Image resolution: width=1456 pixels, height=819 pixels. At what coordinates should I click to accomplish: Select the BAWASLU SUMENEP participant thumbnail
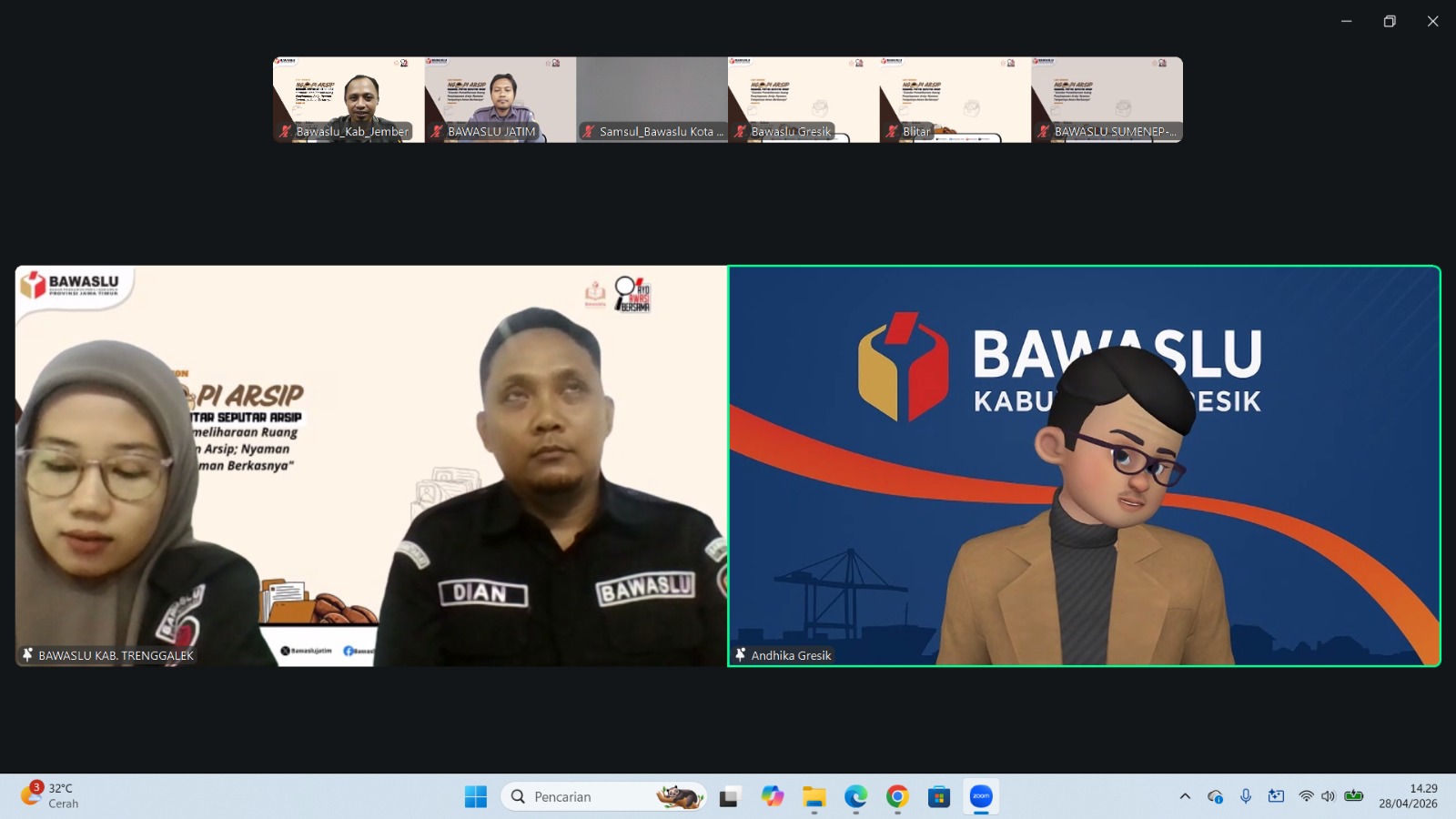click(1107, 100)
